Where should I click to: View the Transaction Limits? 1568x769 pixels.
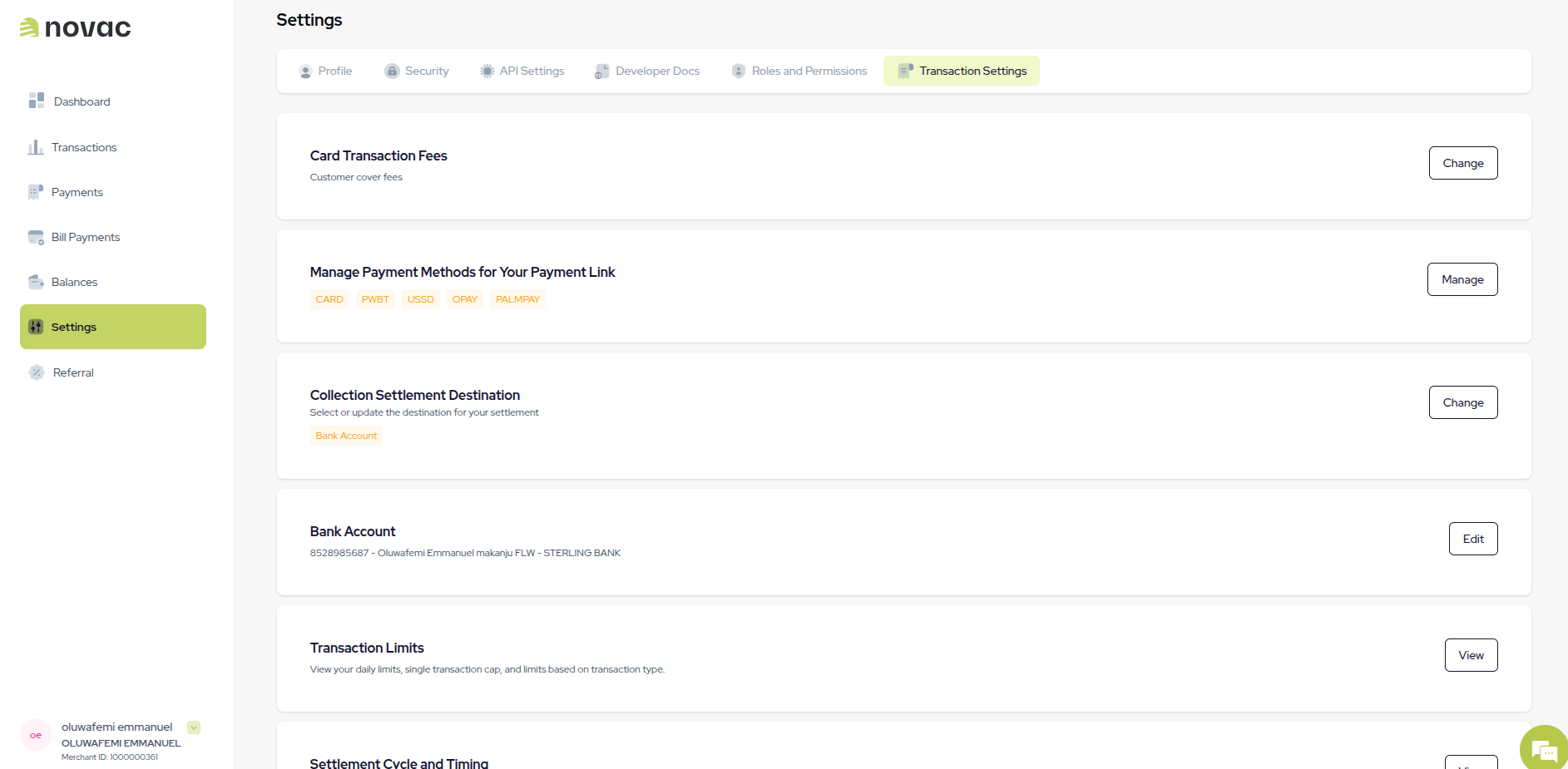click(x=1471, y=655)
